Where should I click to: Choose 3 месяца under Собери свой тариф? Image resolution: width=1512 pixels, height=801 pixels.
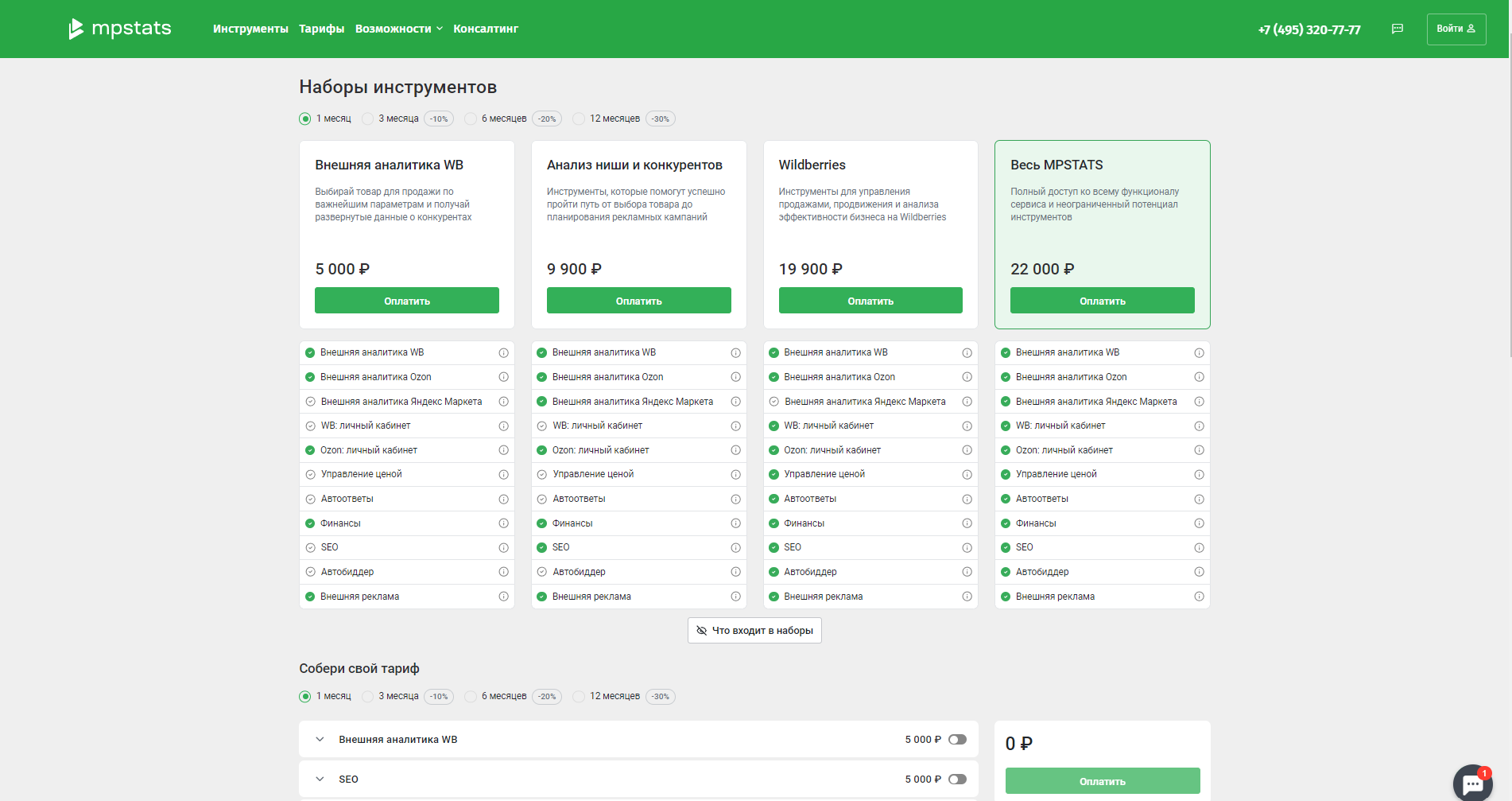tap(367, 697)
